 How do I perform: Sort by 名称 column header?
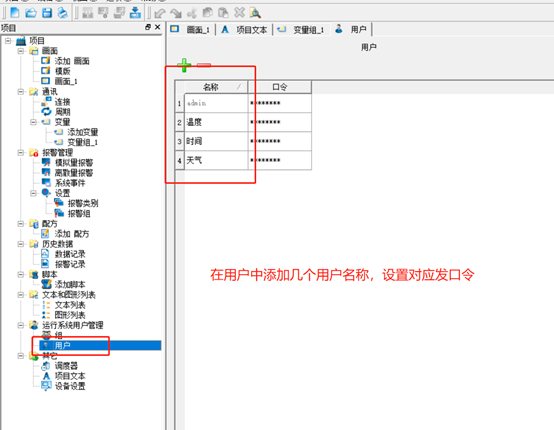click(x=216, y=87)
